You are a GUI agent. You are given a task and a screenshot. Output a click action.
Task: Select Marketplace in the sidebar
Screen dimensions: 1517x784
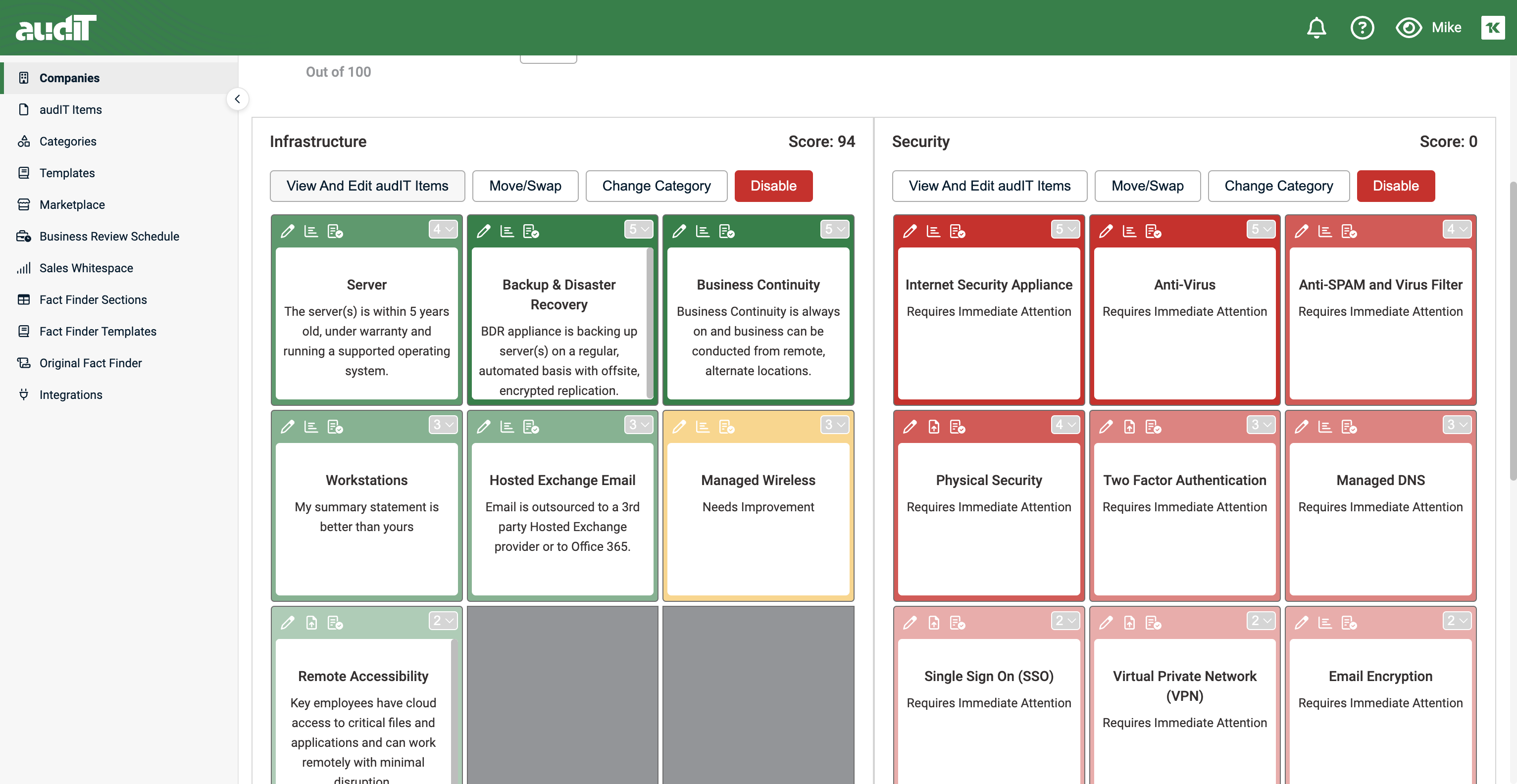pyautogui.click(x=119, y=204)
